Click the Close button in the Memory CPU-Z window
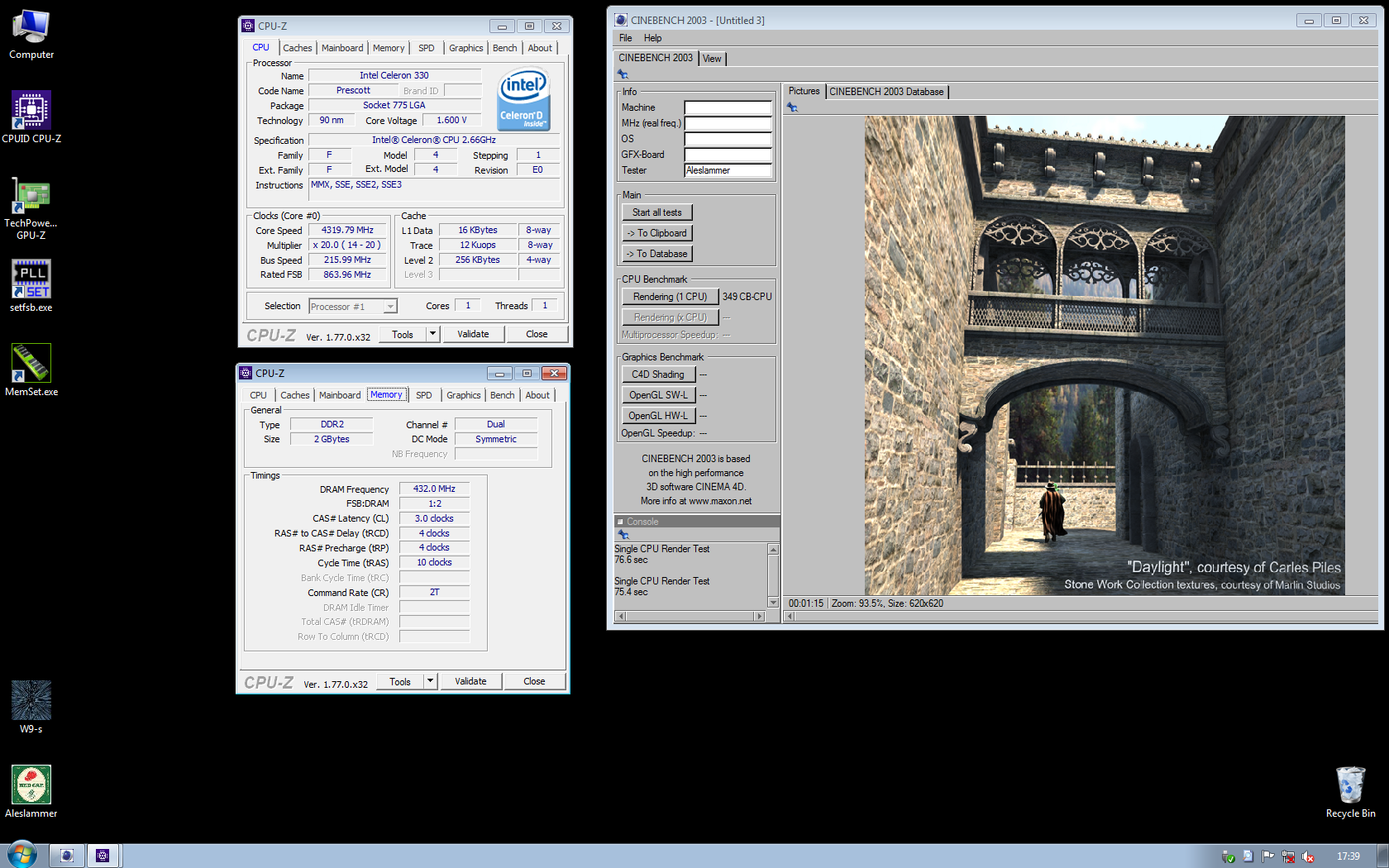Image resolution: width=1389 pixels, height=868 pixels. coord(534,681)
